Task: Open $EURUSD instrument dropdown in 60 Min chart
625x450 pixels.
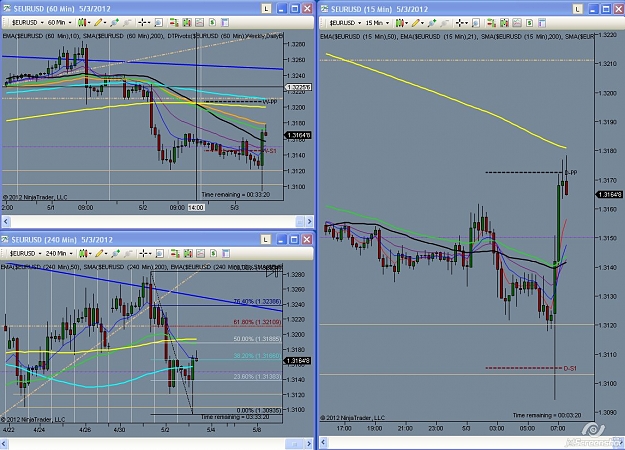Action: 27,23
